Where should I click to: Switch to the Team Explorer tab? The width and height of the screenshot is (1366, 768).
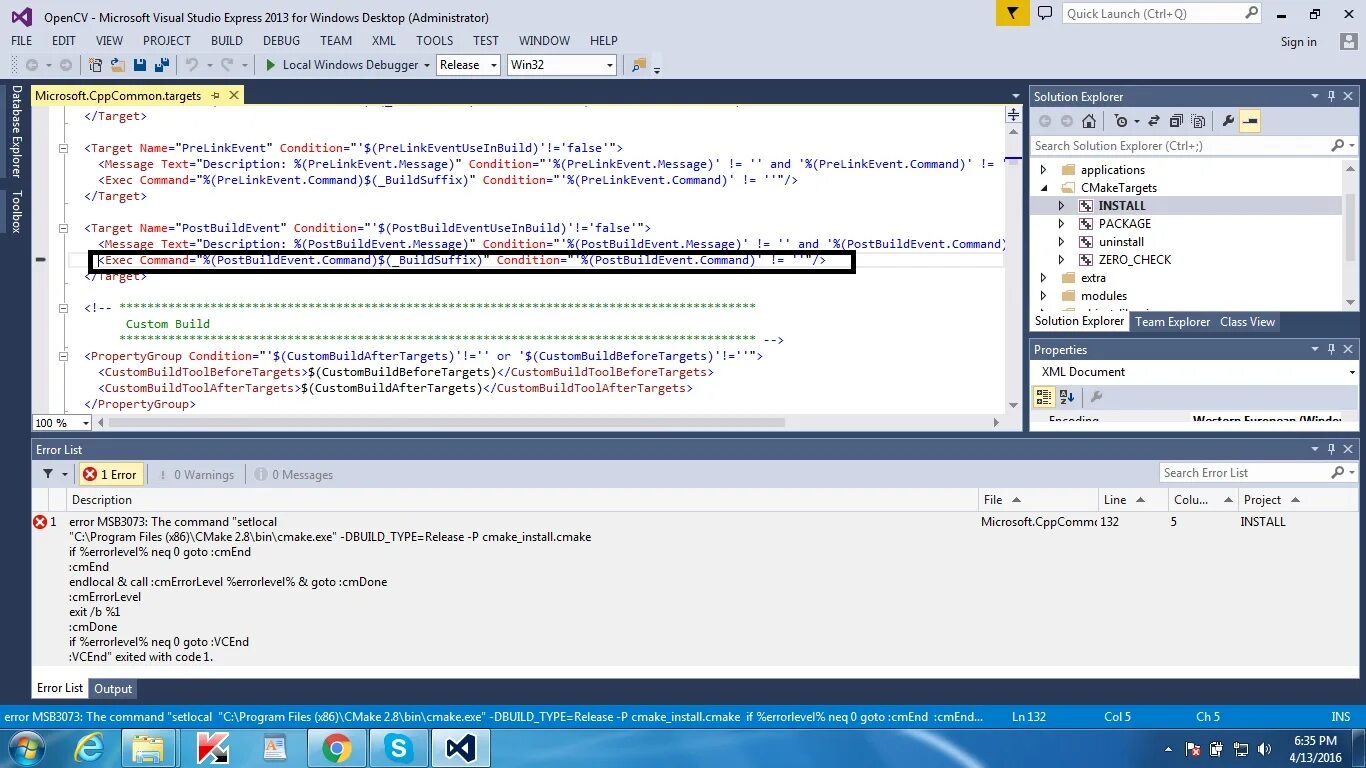coord(1173,322)
